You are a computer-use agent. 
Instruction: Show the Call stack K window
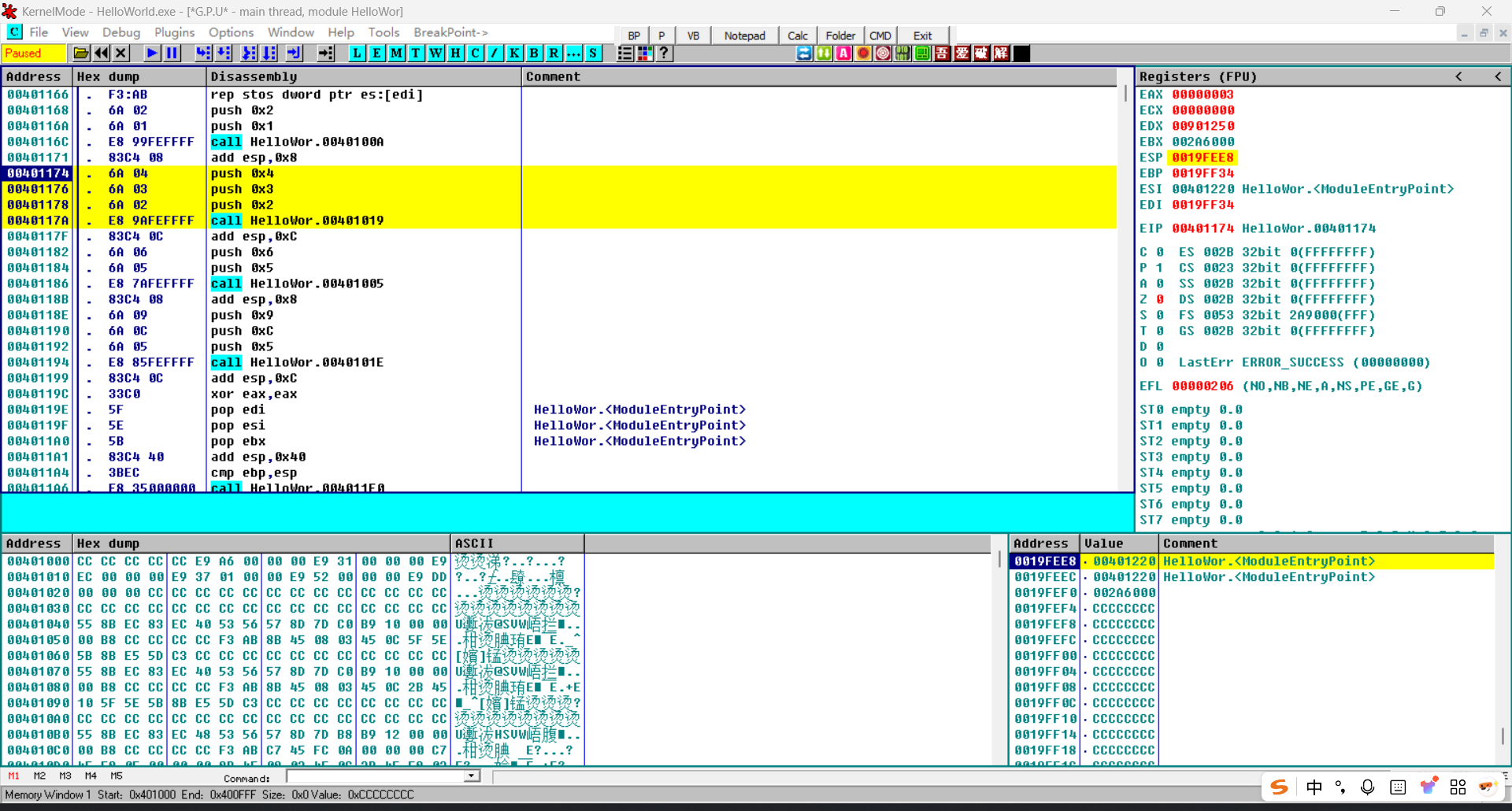click(514, 54)
